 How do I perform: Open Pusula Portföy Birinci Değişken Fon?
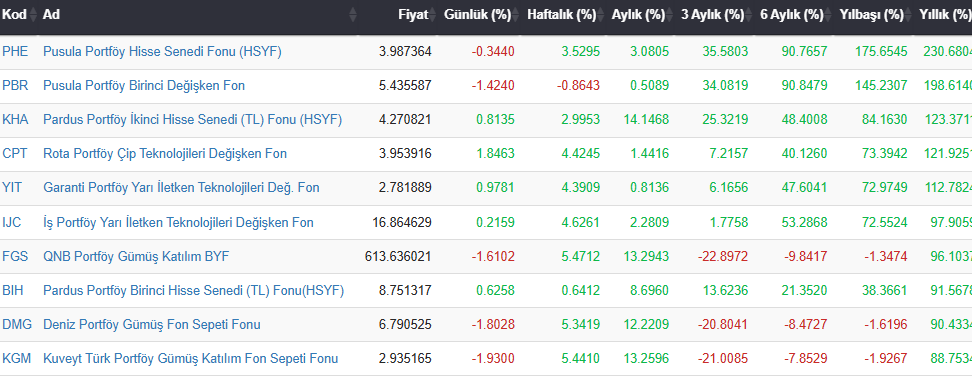coord(144,85)
